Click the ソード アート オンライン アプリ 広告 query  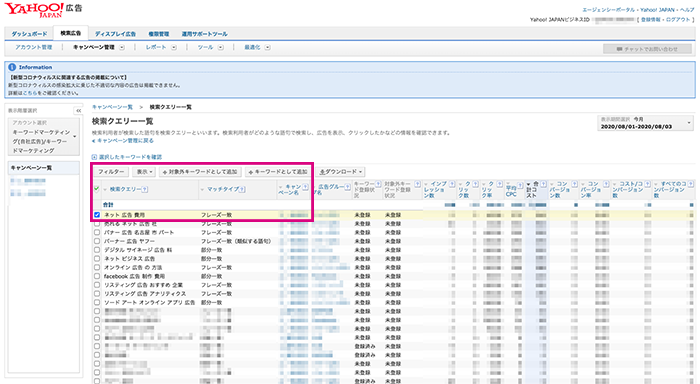[x=149, y=303]
